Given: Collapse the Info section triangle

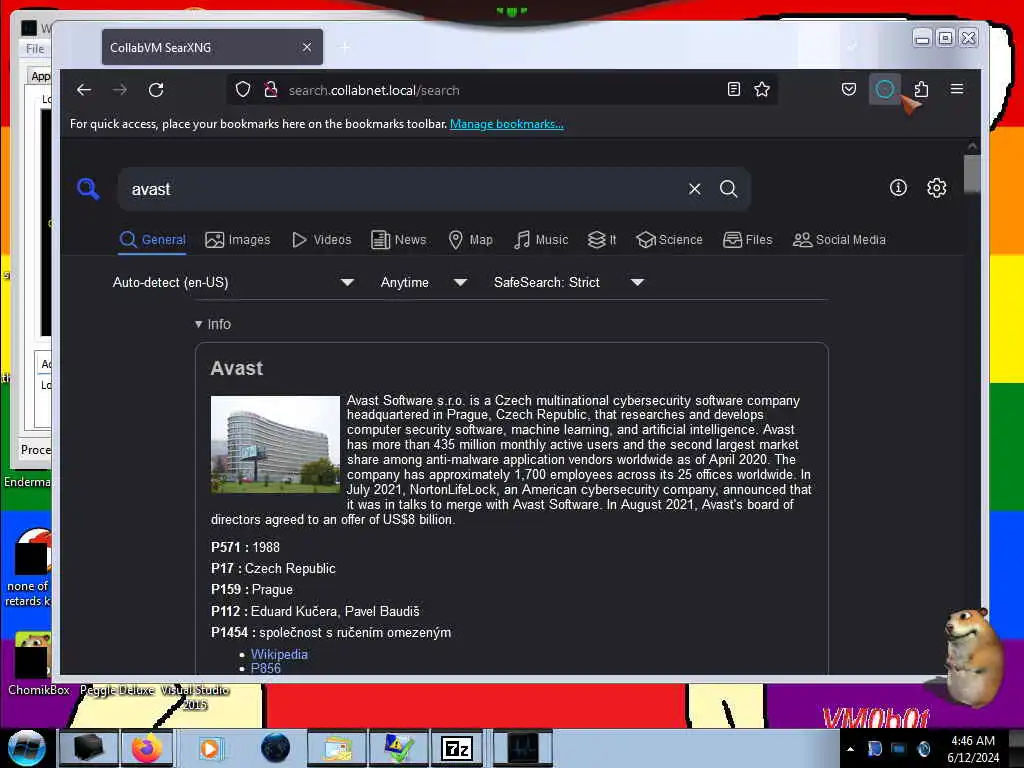Looking at the screenshot, I should [x=199, y=324].
